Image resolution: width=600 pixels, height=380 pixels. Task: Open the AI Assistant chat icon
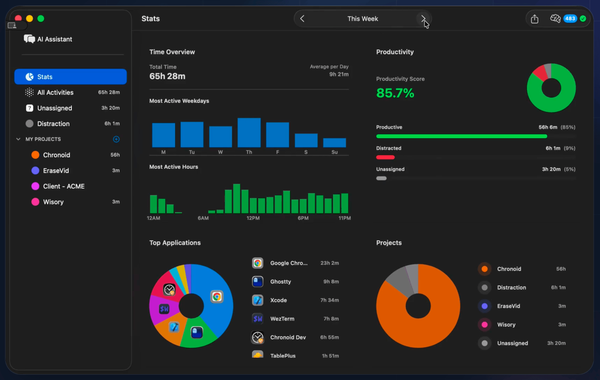pos(29,39)
